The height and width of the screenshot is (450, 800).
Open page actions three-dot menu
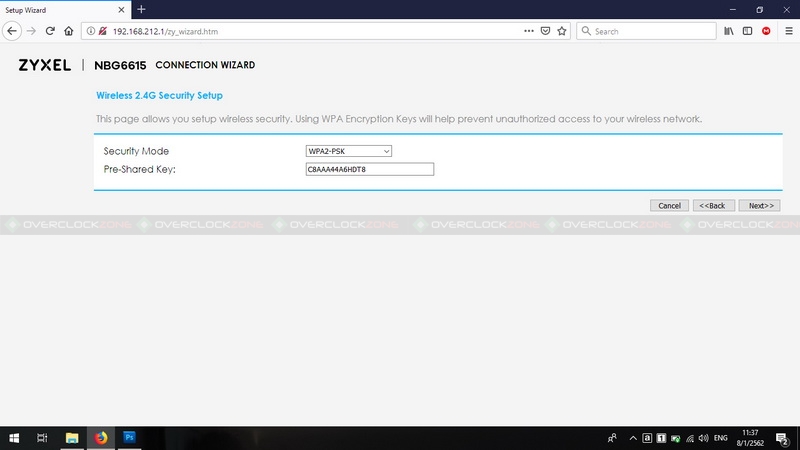click(x=529, y=31)
